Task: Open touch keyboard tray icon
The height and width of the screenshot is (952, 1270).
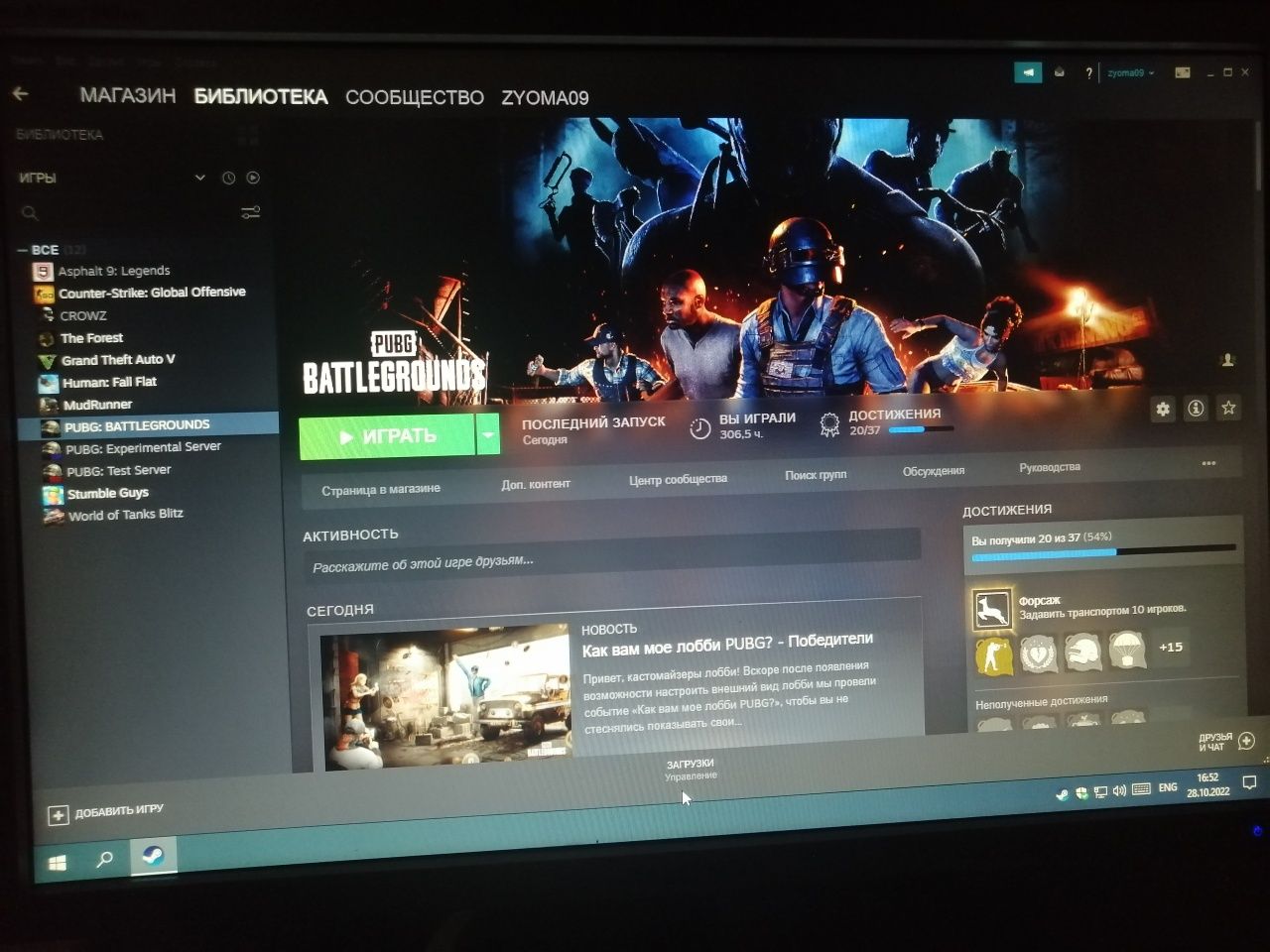Action: pos(1141,789)
